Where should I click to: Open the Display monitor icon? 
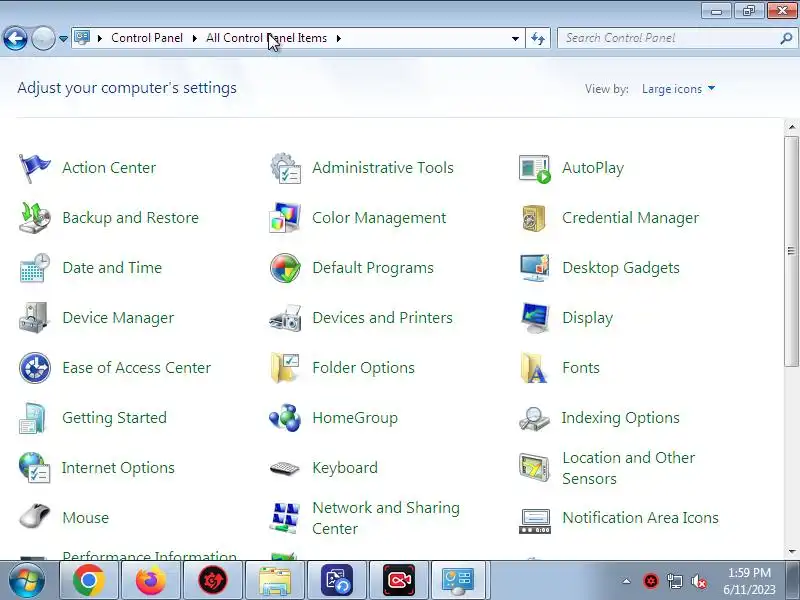click(x=535, y=318)
